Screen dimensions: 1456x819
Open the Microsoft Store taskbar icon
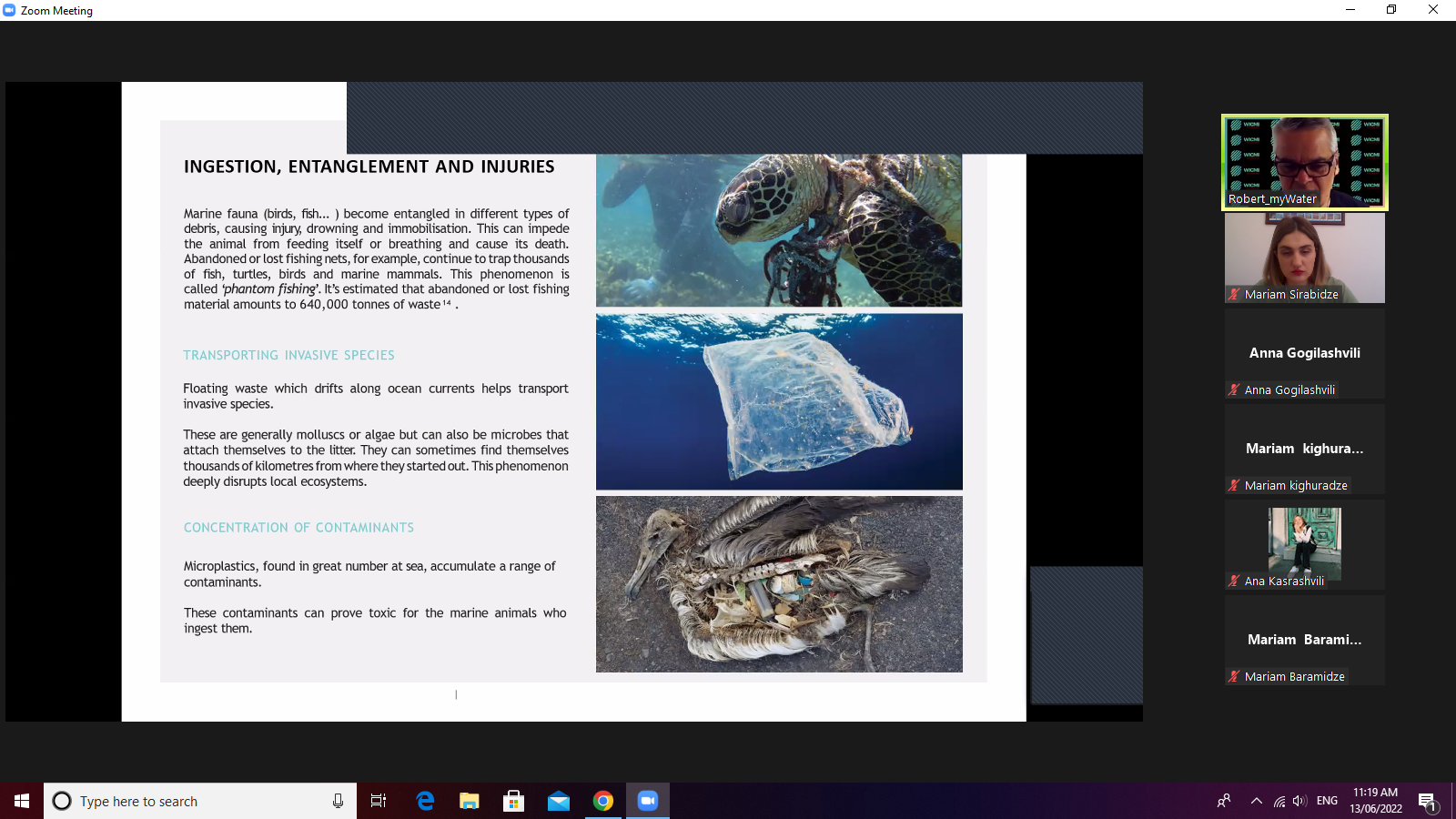(x=513, y=801)
